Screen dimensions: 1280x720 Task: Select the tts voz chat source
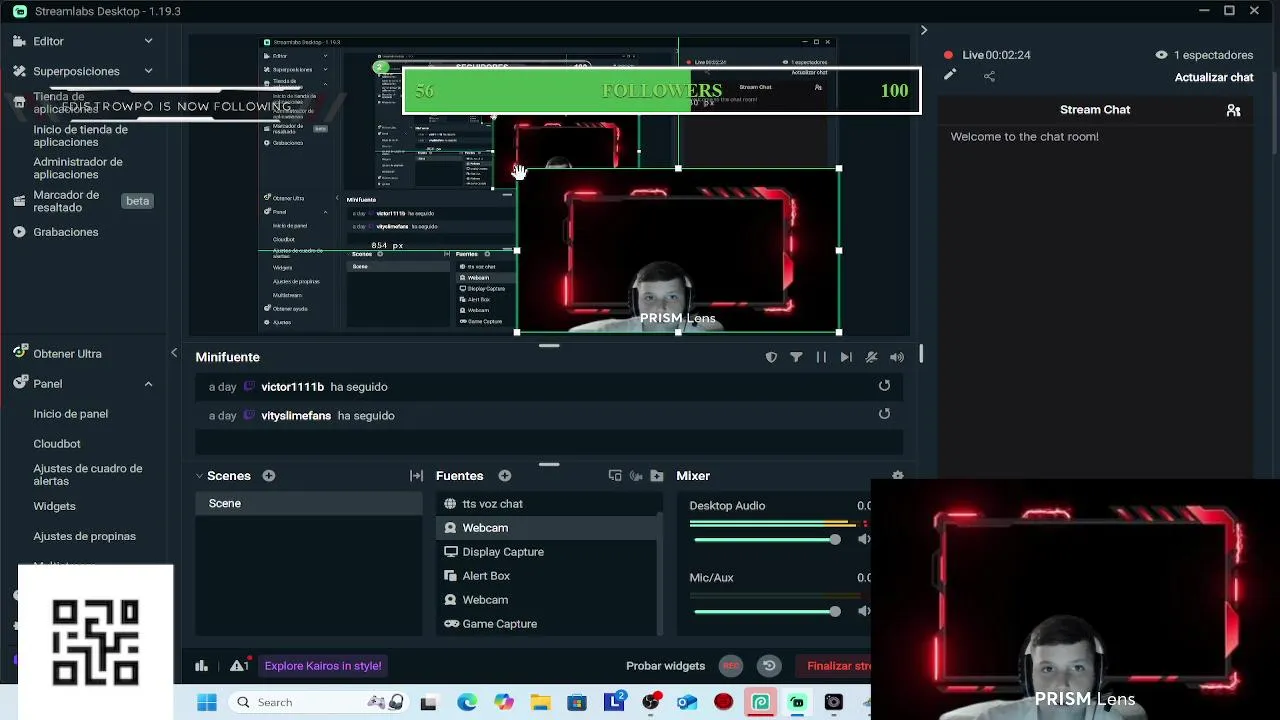[x=548, y=504]
